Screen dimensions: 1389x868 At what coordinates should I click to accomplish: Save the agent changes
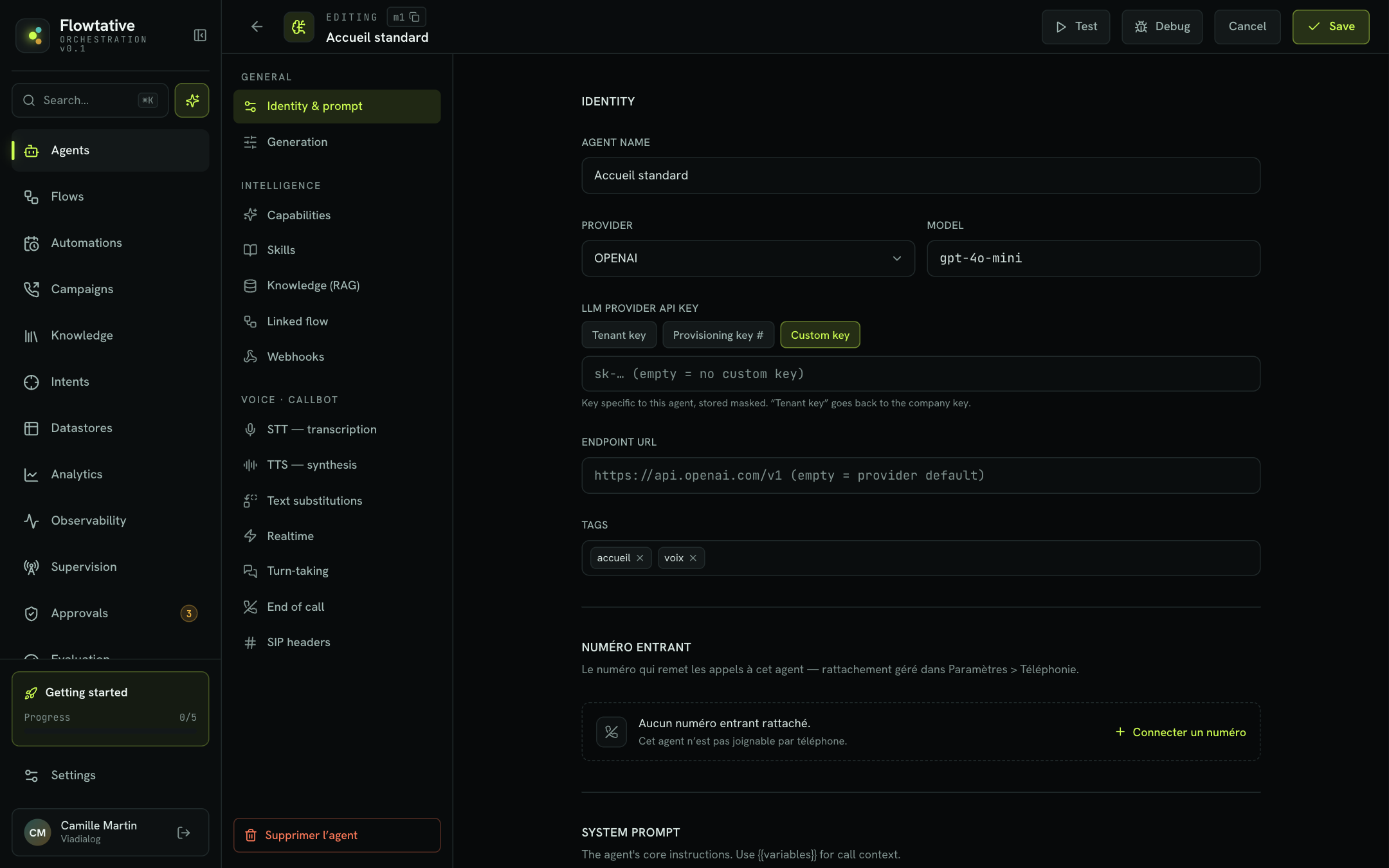click(x=1330, y=27)
